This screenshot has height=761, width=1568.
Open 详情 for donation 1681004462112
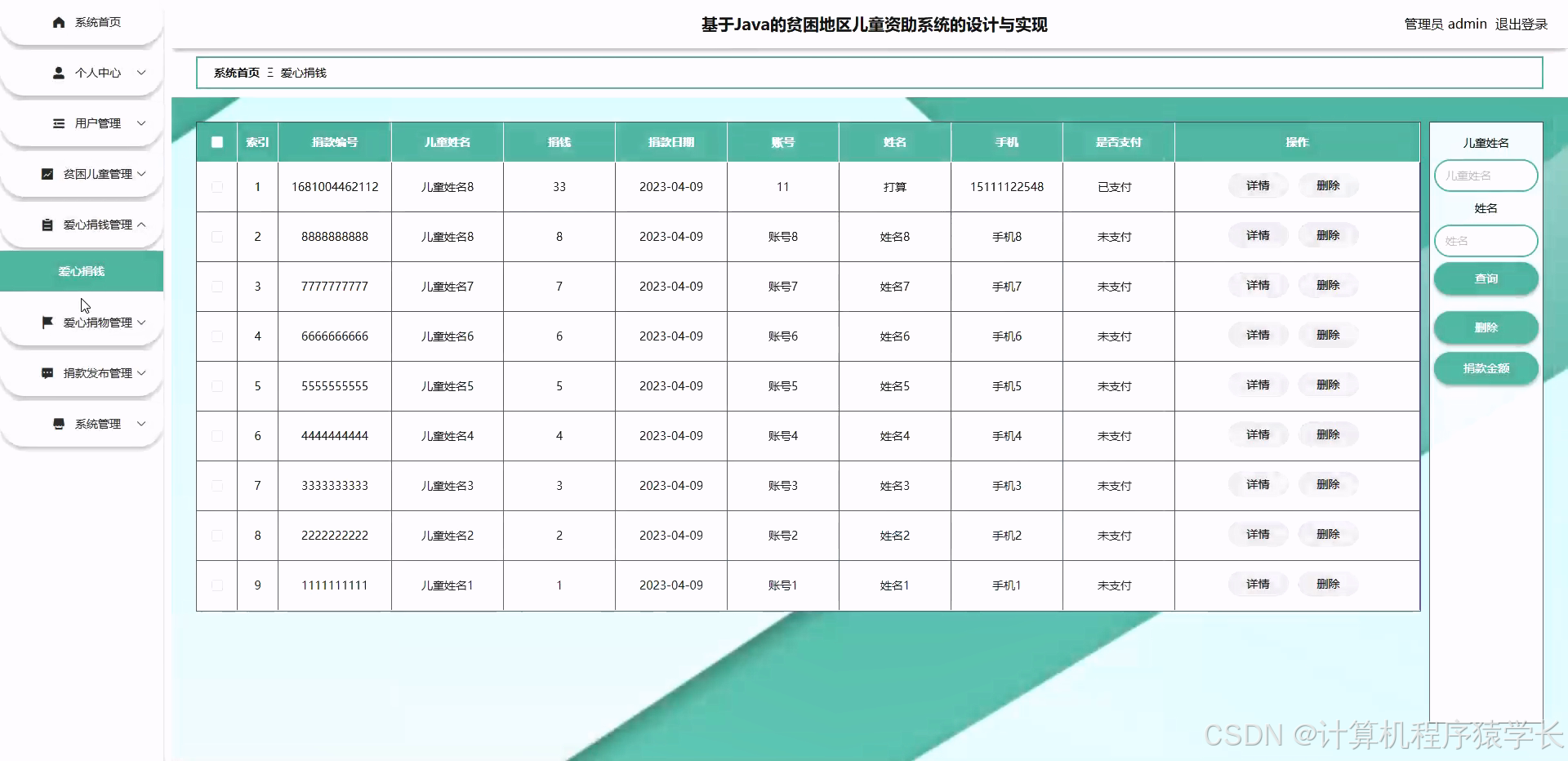point(1258,185)
